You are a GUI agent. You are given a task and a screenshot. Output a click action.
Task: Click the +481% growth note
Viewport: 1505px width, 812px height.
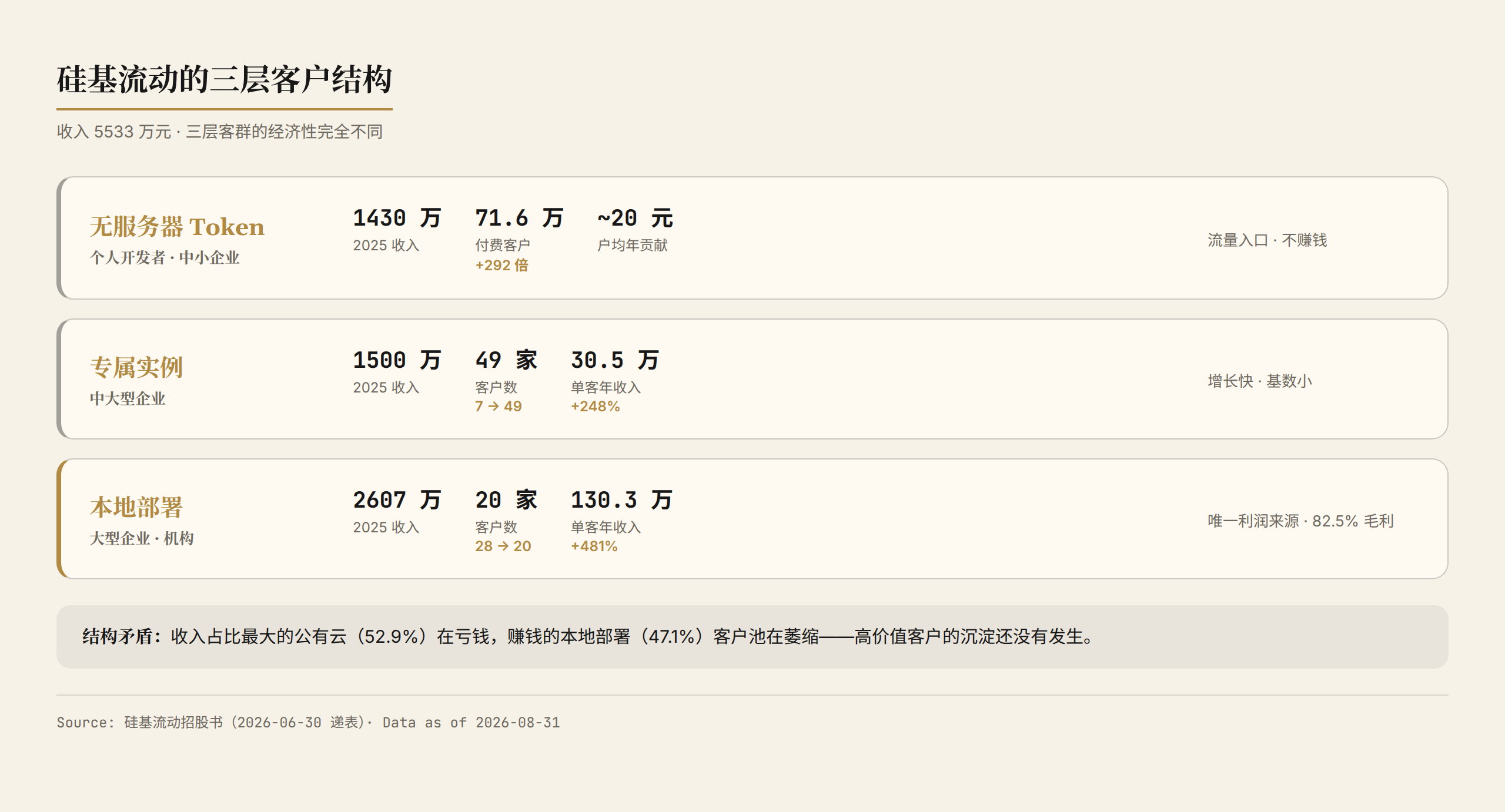click(x=594, y=546)
